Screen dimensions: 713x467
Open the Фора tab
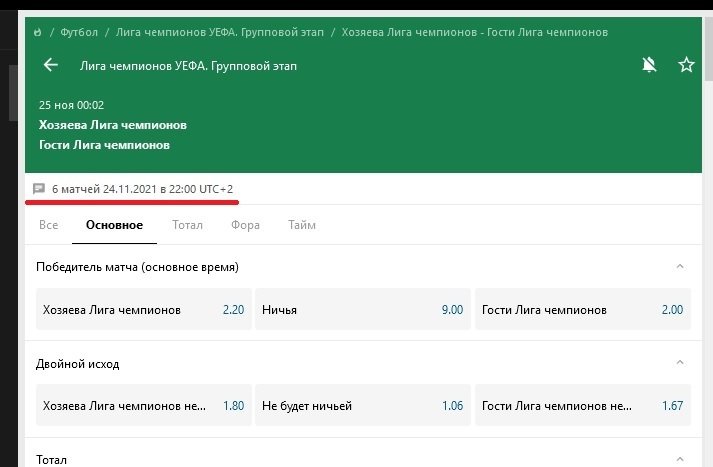[245, 225]
